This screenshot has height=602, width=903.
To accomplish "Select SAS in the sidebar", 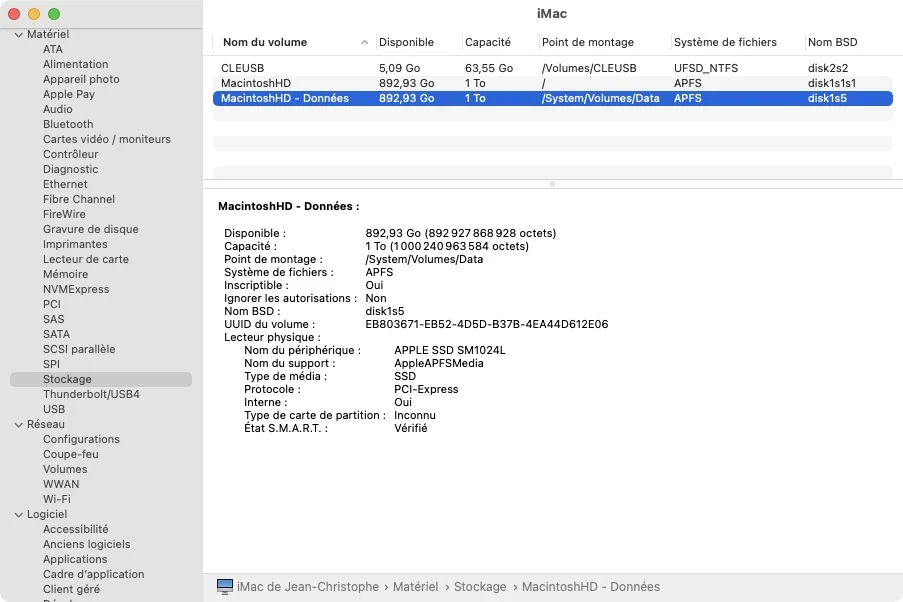I will 54,319.
